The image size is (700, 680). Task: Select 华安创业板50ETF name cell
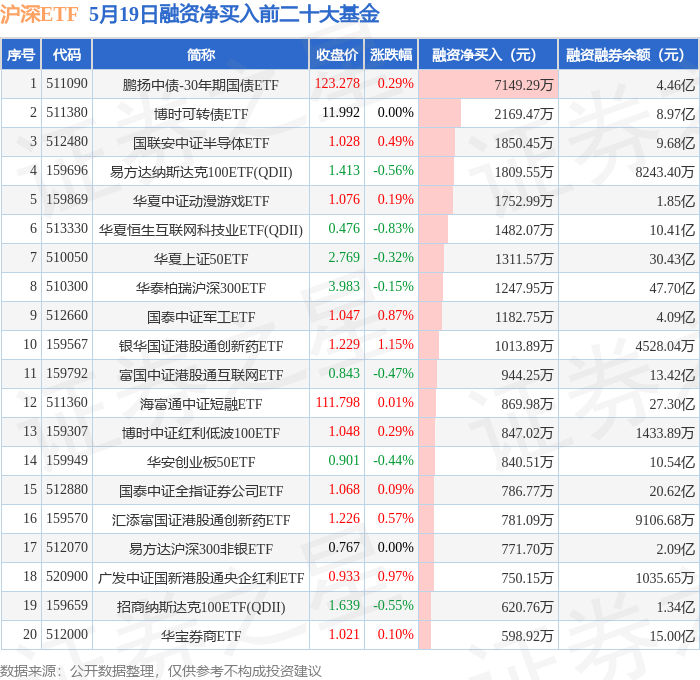coord(200,462)
